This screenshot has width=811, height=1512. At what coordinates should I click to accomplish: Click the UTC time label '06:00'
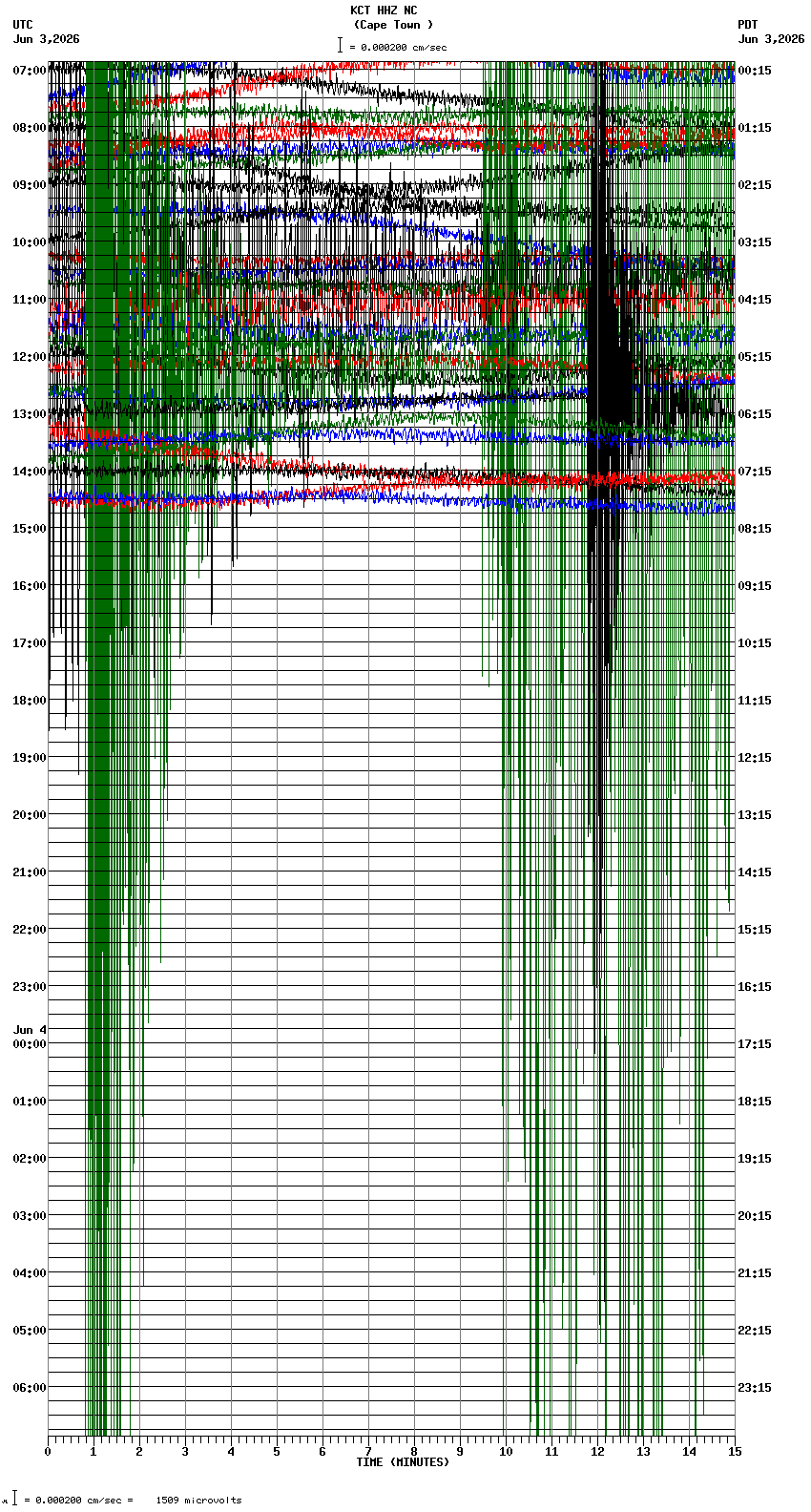[x=30, y=1388]
